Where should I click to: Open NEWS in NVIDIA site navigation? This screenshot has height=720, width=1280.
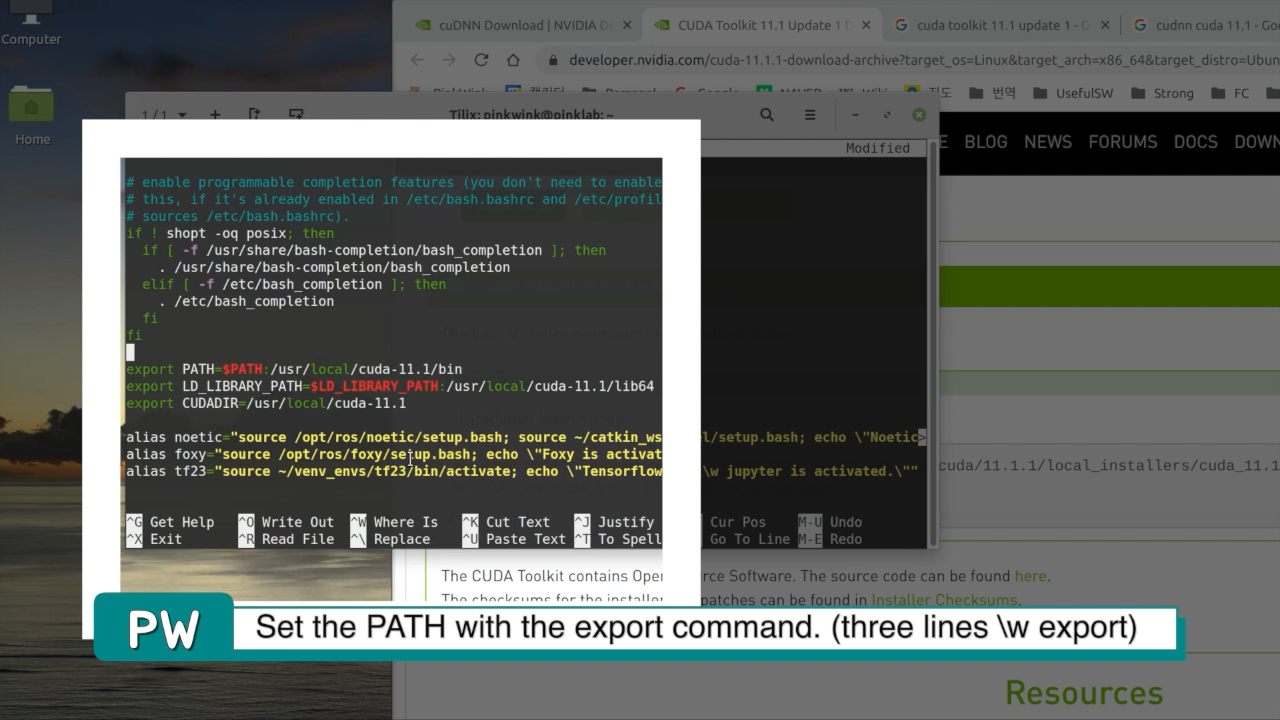point(1047,142)
